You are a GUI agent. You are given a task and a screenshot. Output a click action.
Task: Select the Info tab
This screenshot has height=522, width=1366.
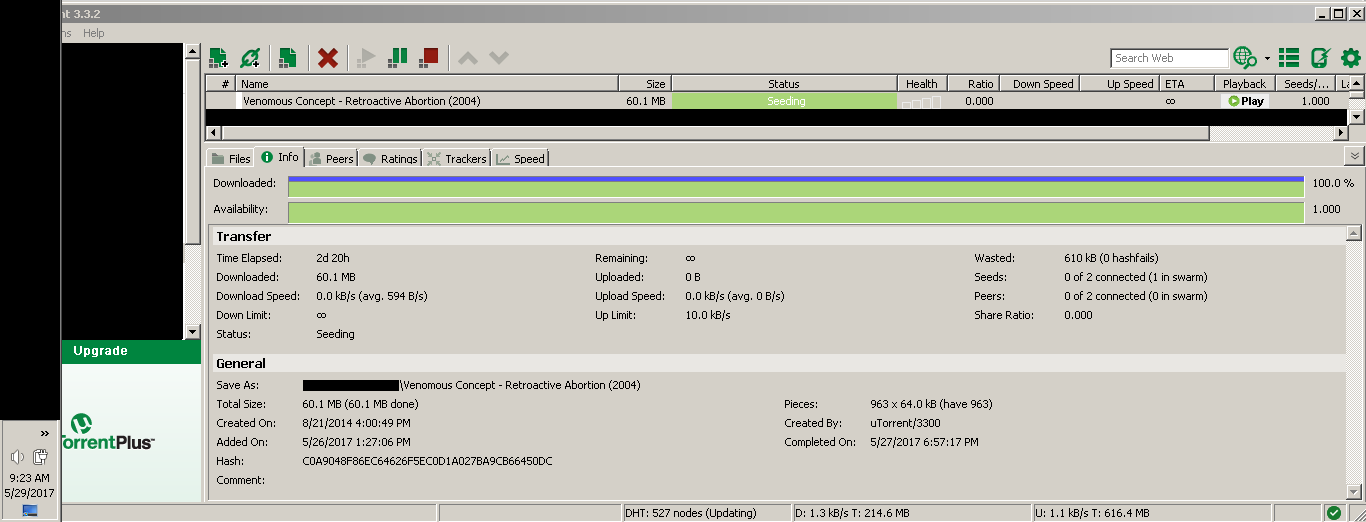(x=279, y=157)
